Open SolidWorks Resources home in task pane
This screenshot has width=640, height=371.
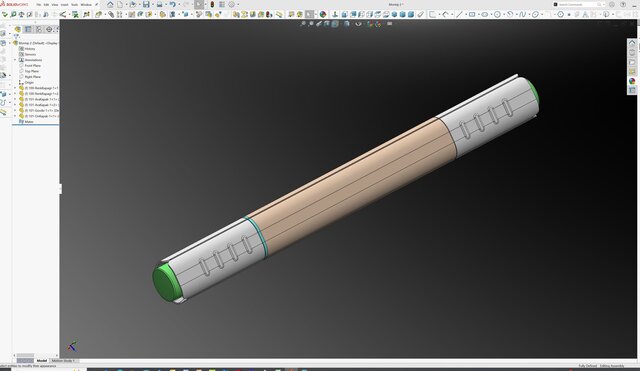632,42
